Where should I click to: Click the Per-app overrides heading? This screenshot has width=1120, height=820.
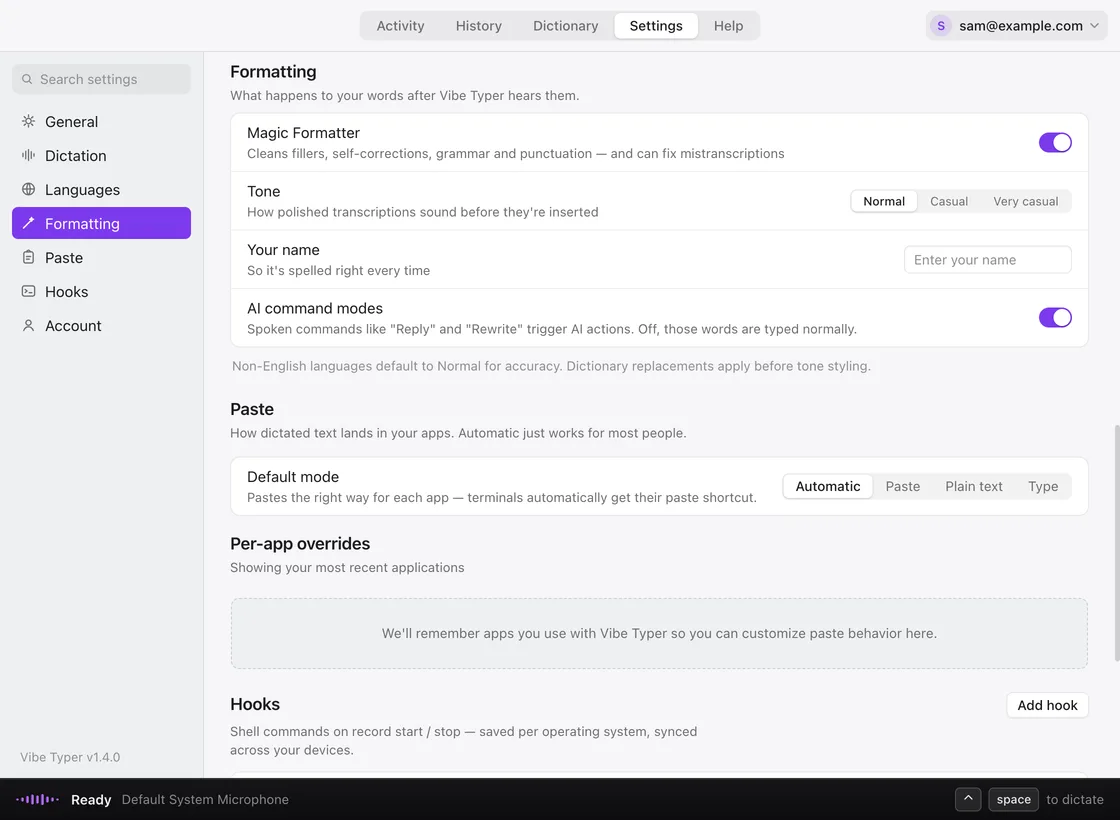[x=300, y=544]
